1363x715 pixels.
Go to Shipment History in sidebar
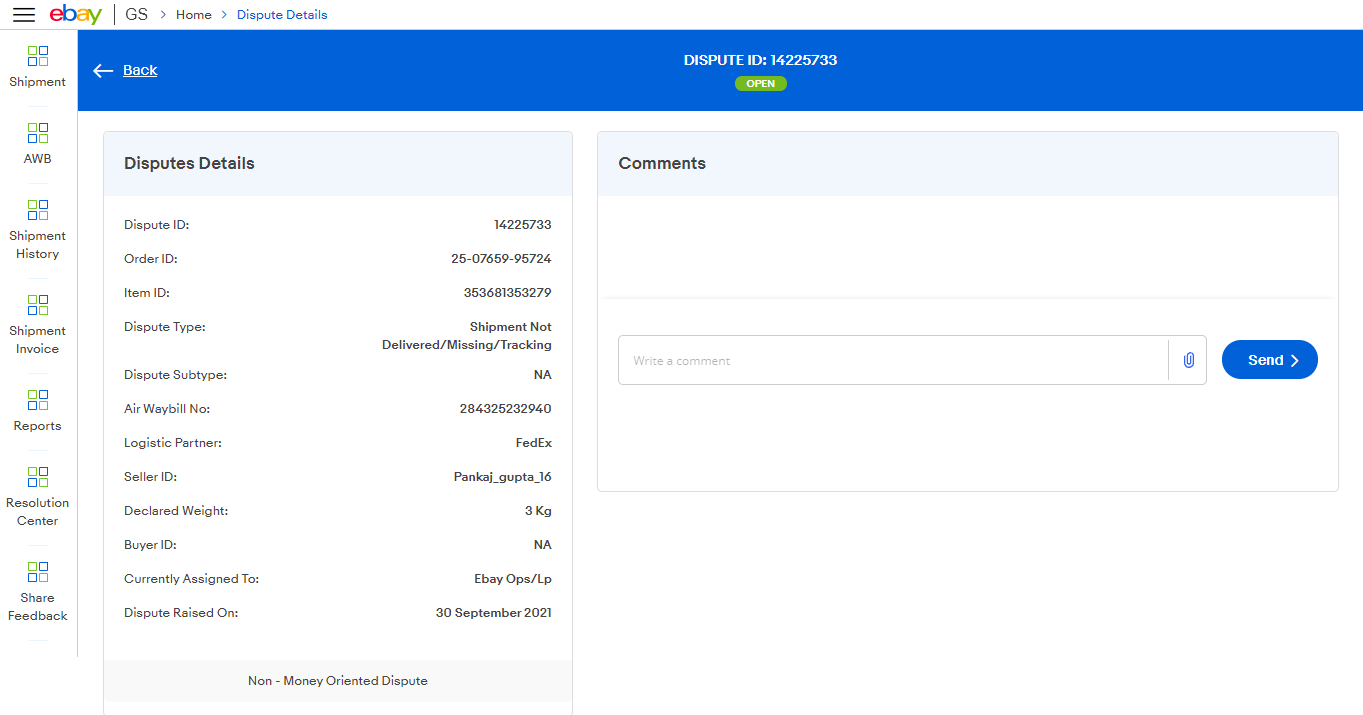[38, 229]
